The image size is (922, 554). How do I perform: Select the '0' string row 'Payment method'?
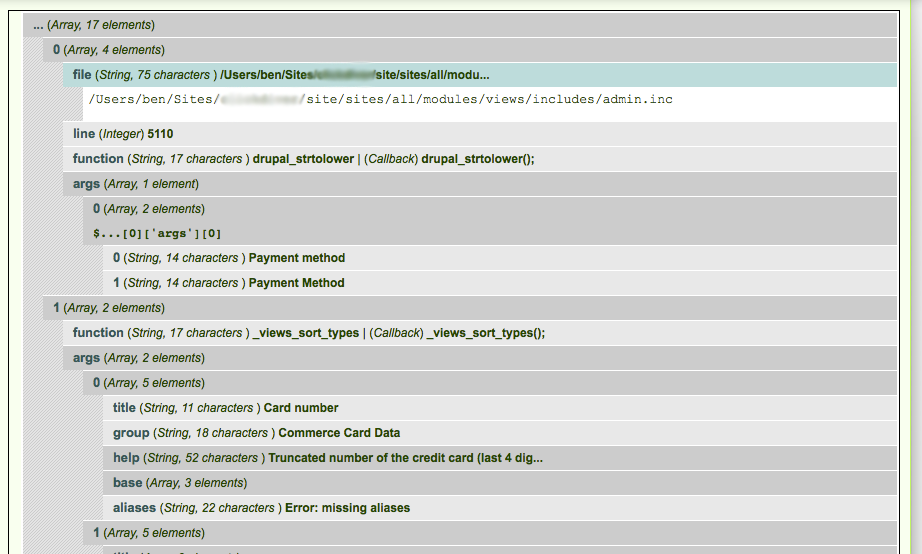click(500, 258)
